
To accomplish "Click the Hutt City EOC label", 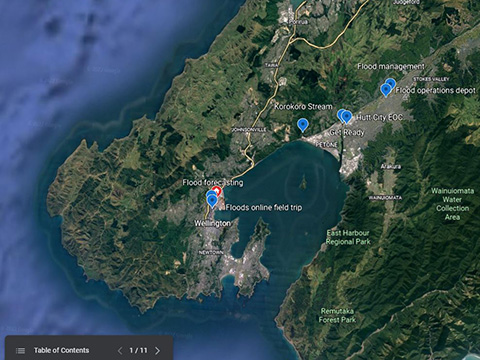I will coord(379,117).
